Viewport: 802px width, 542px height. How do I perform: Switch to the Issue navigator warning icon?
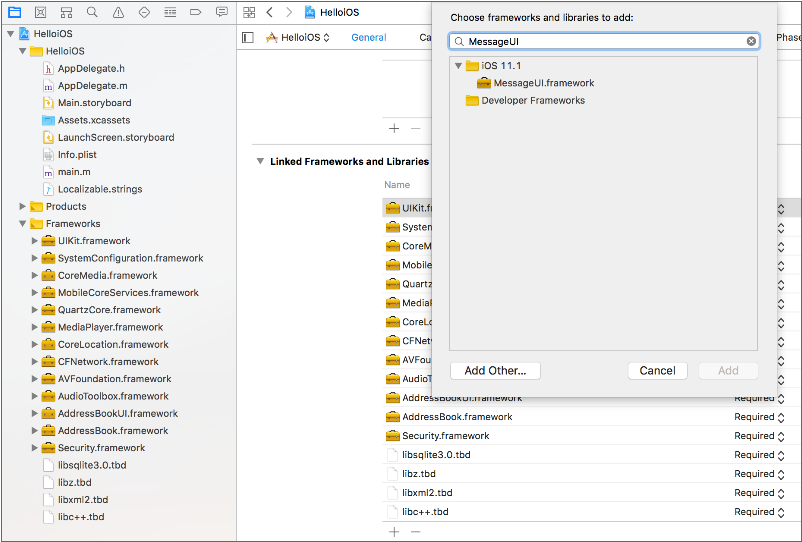pos(118,12)
